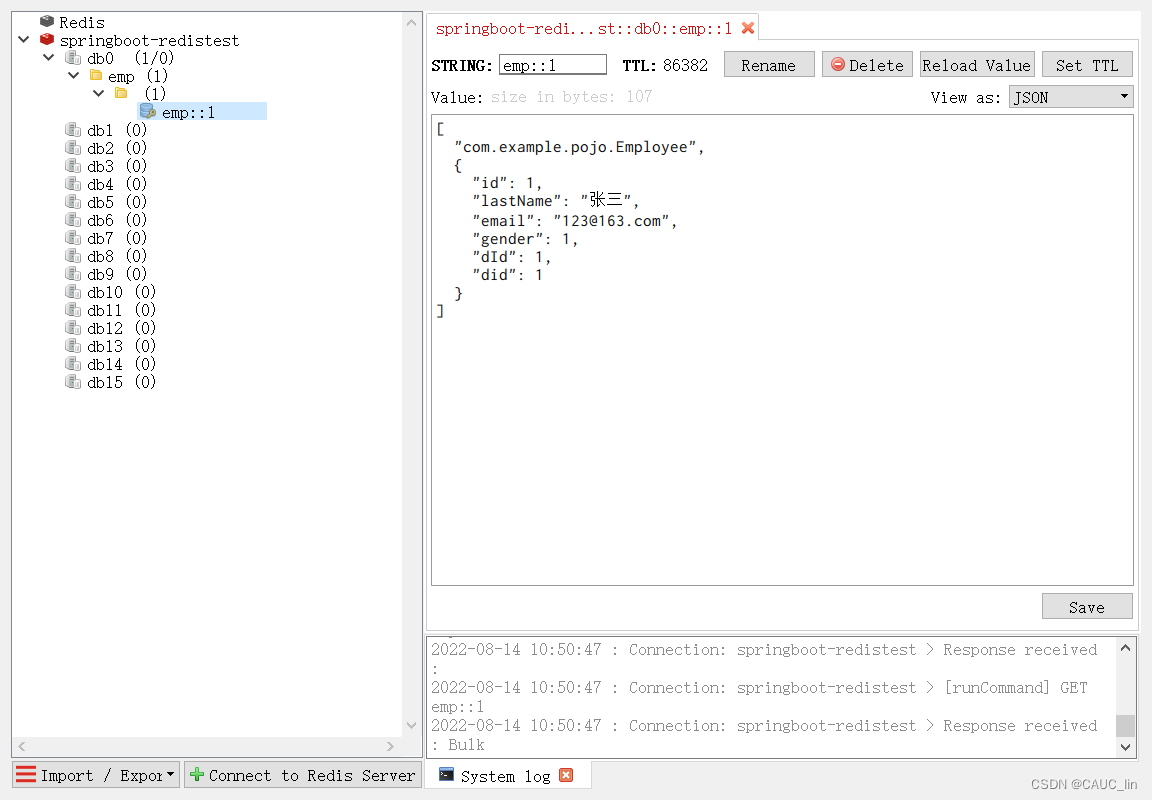This screenshot has height=800, width=1152.
Task: Click the tree horizontal scroll-right arrow
Action: point(390,746)
